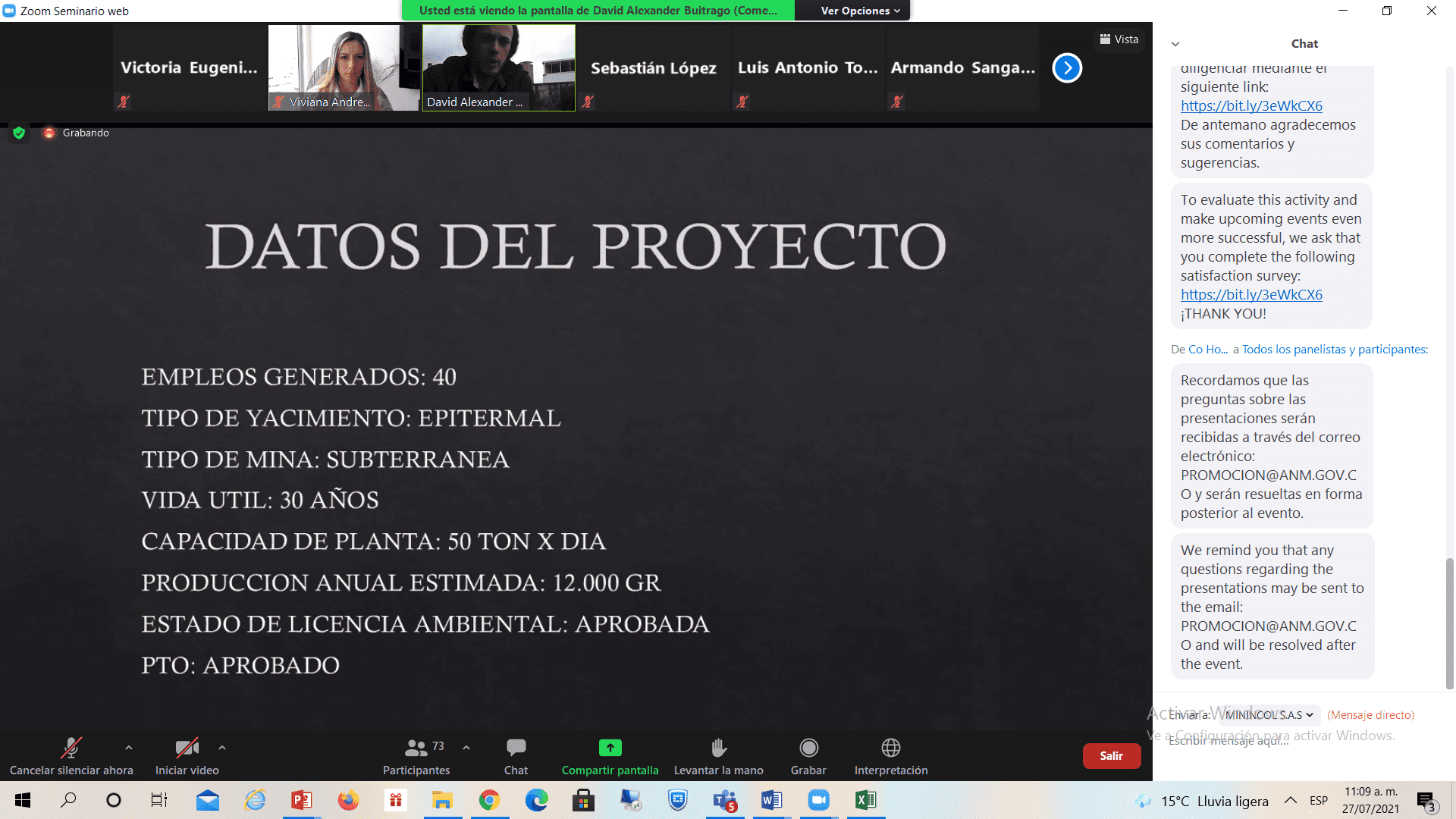
Task: Open Word from taskbar
Action: tap(771, 800)
